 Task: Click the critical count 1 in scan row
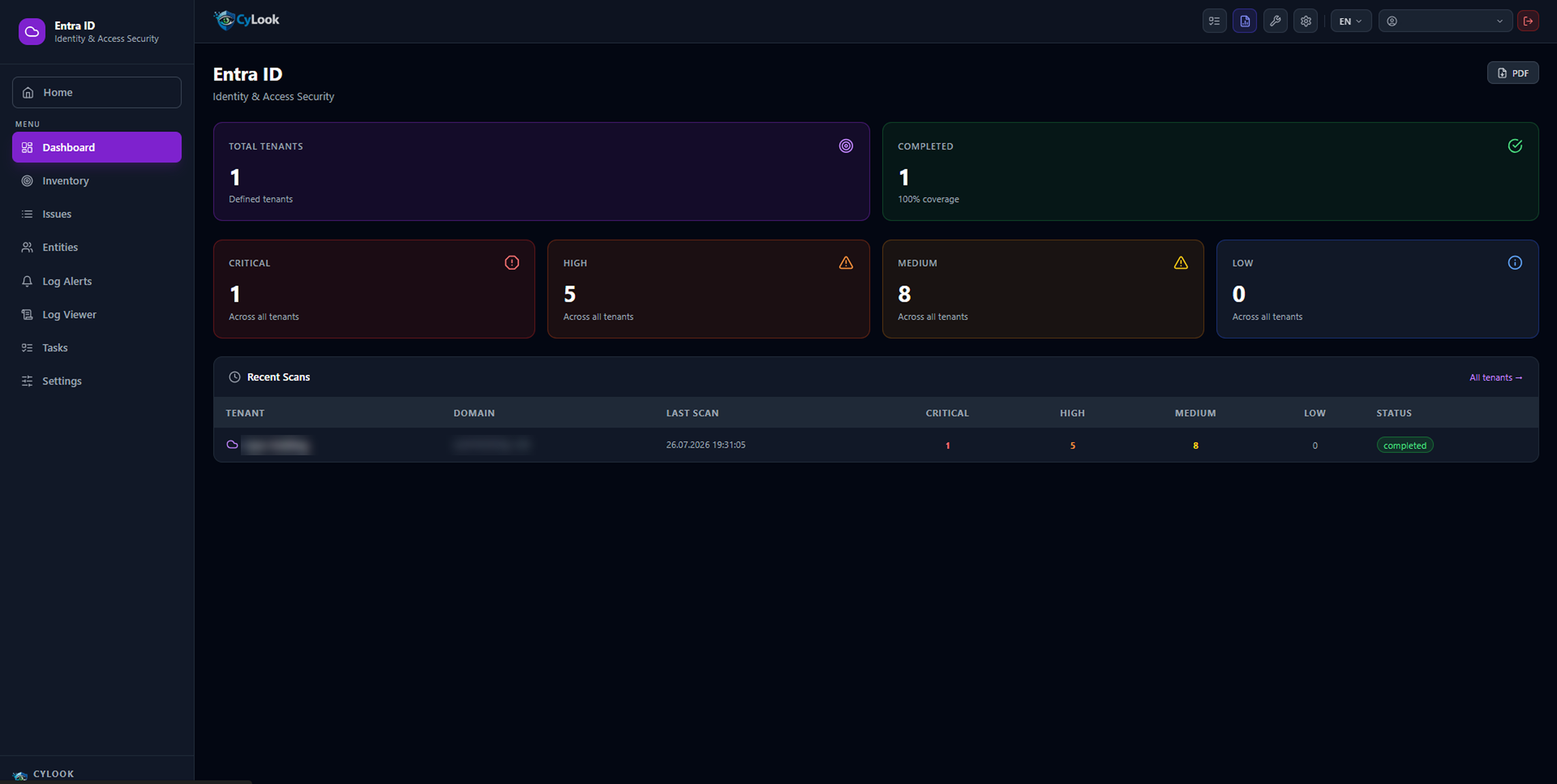coord(947,446)
